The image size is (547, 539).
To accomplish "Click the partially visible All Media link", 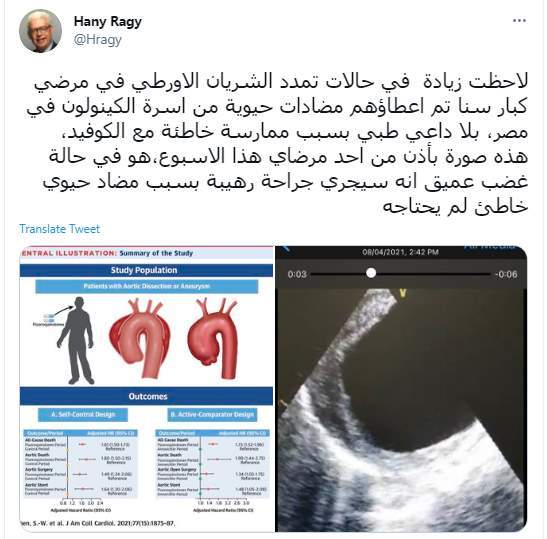I will (x=488, y=247).
